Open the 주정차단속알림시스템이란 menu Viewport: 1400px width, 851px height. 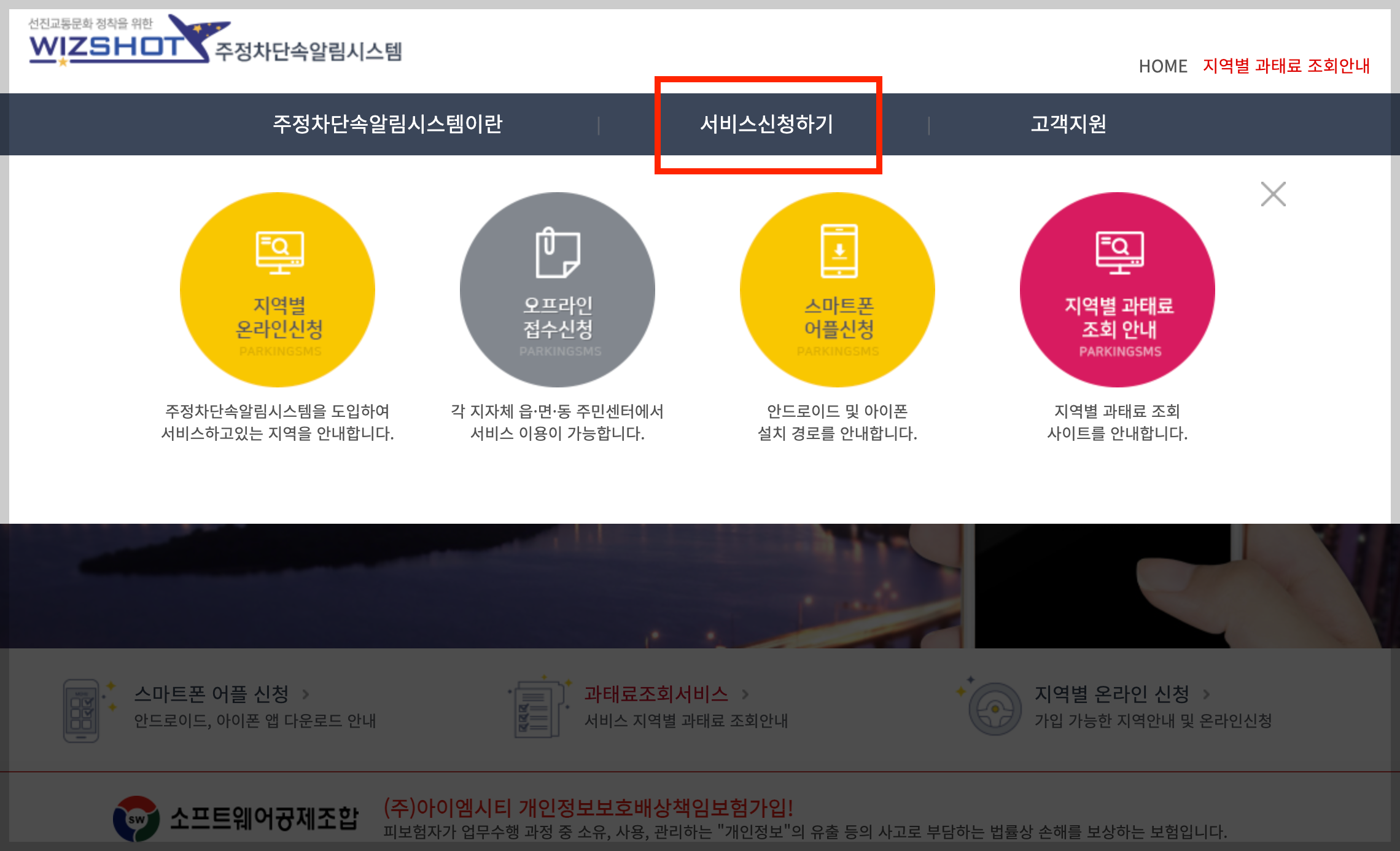(387, 124)
